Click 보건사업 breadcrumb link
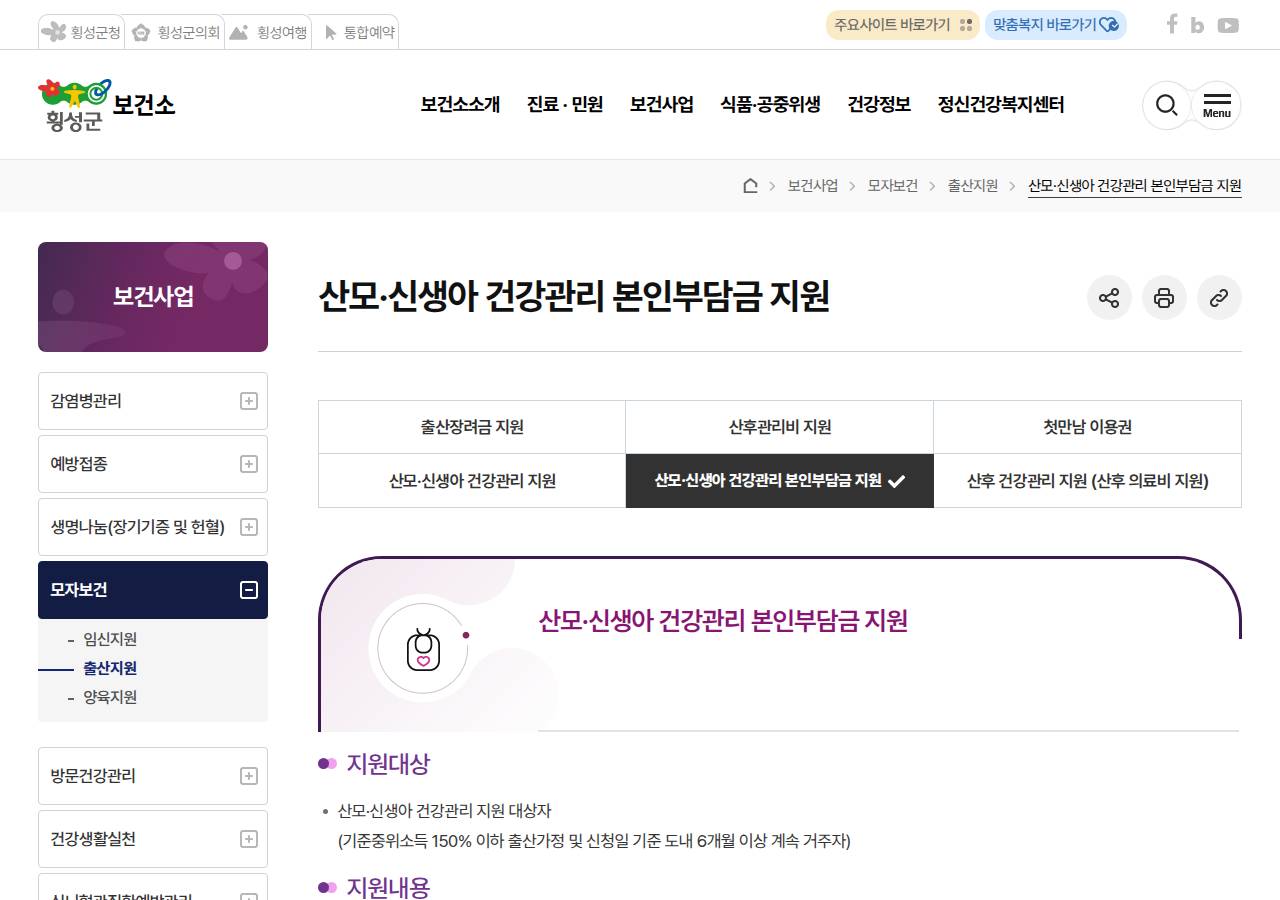This screenshot has height=900, width=1280. click(813, 185)
